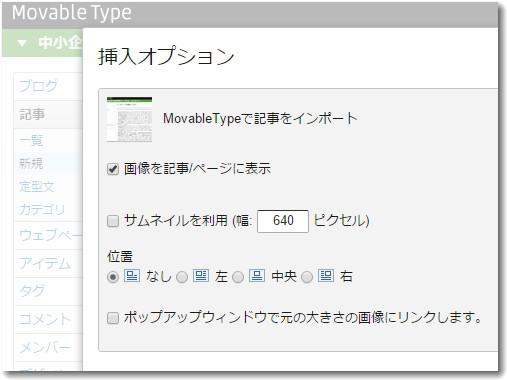The image size is (507, 380).
Task: Uncheck '画像を記事/ページに表示' checkbox
Action: pos(113,169)
